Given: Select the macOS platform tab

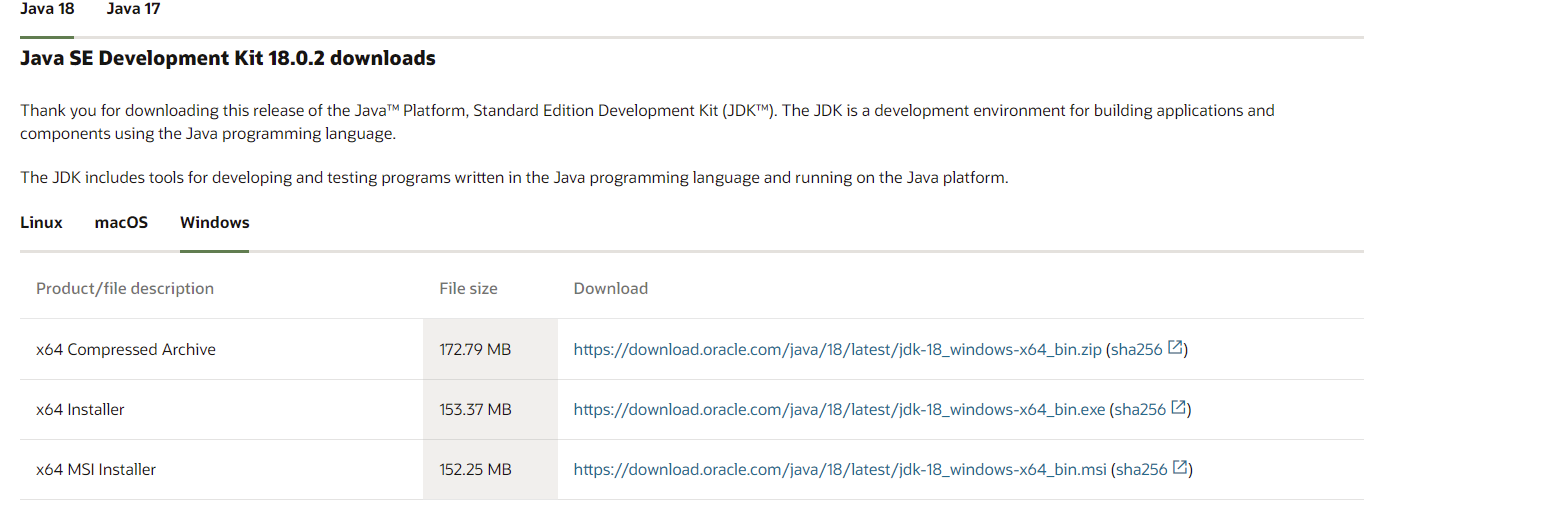Looking at the screenshot, I should click(x=121, y=222).
